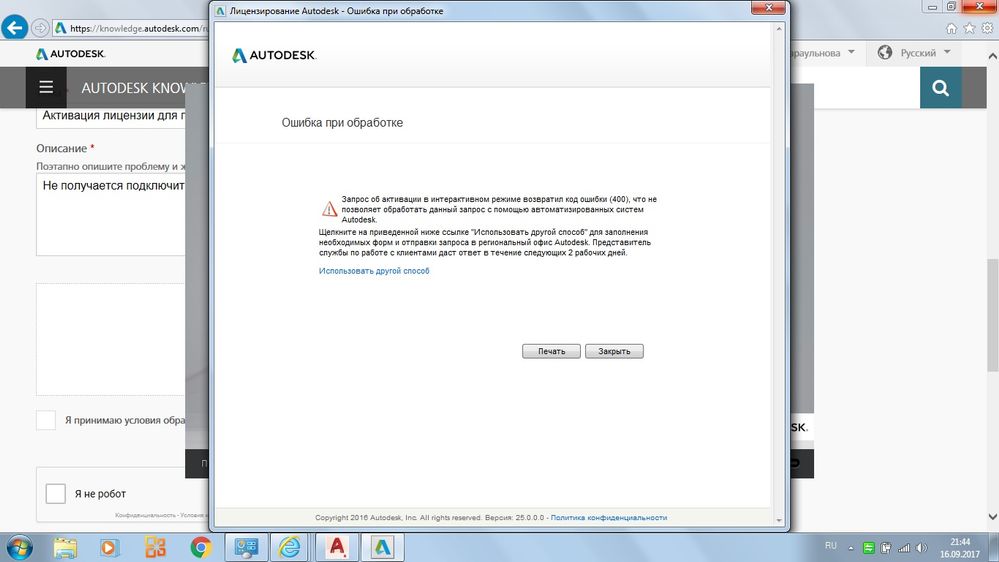Open the red AutoCAD taskbar icon

tap(336, 547)
